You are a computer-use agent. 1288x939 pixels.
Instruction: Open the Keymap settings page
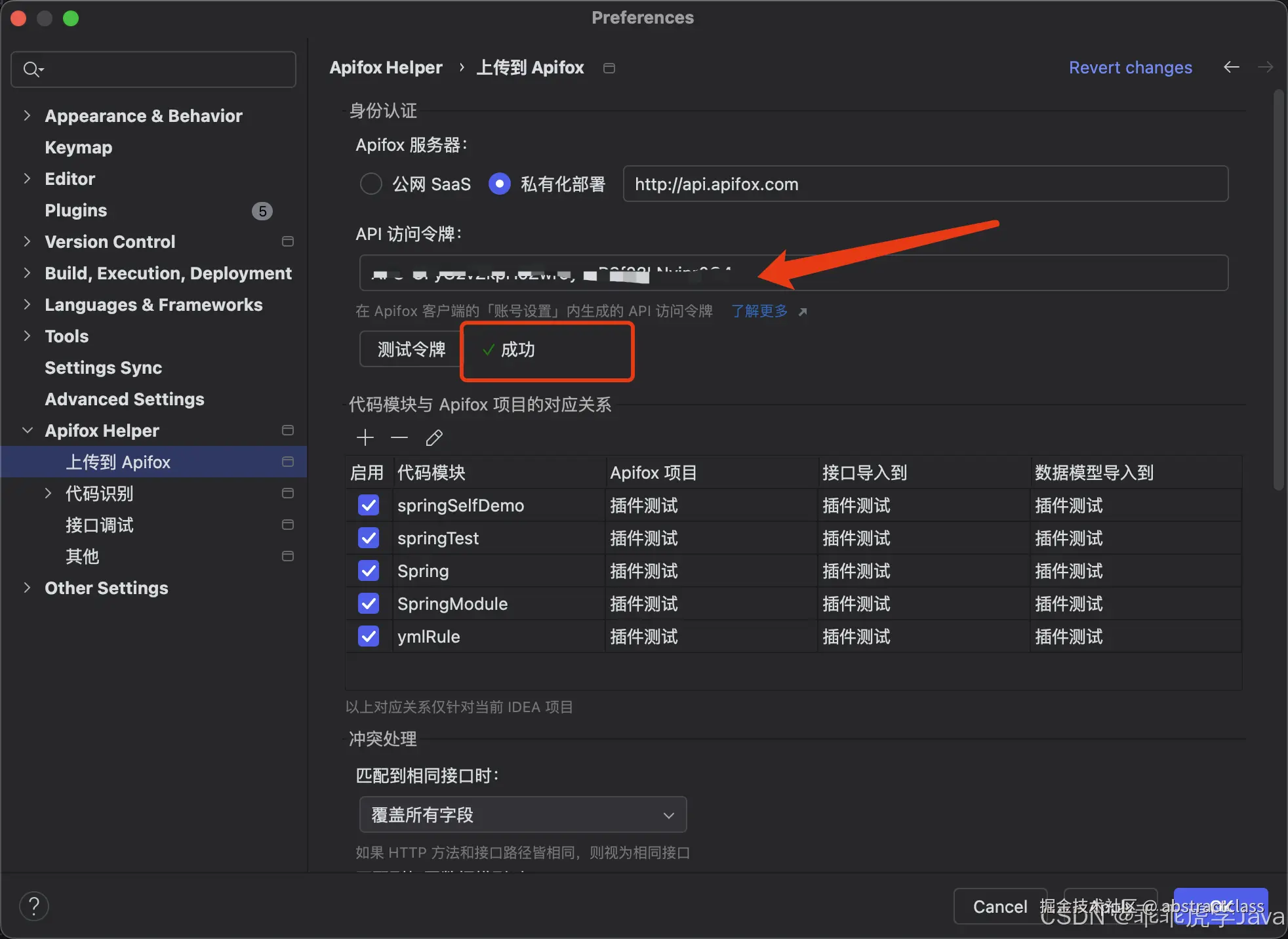tap(78, 147)
